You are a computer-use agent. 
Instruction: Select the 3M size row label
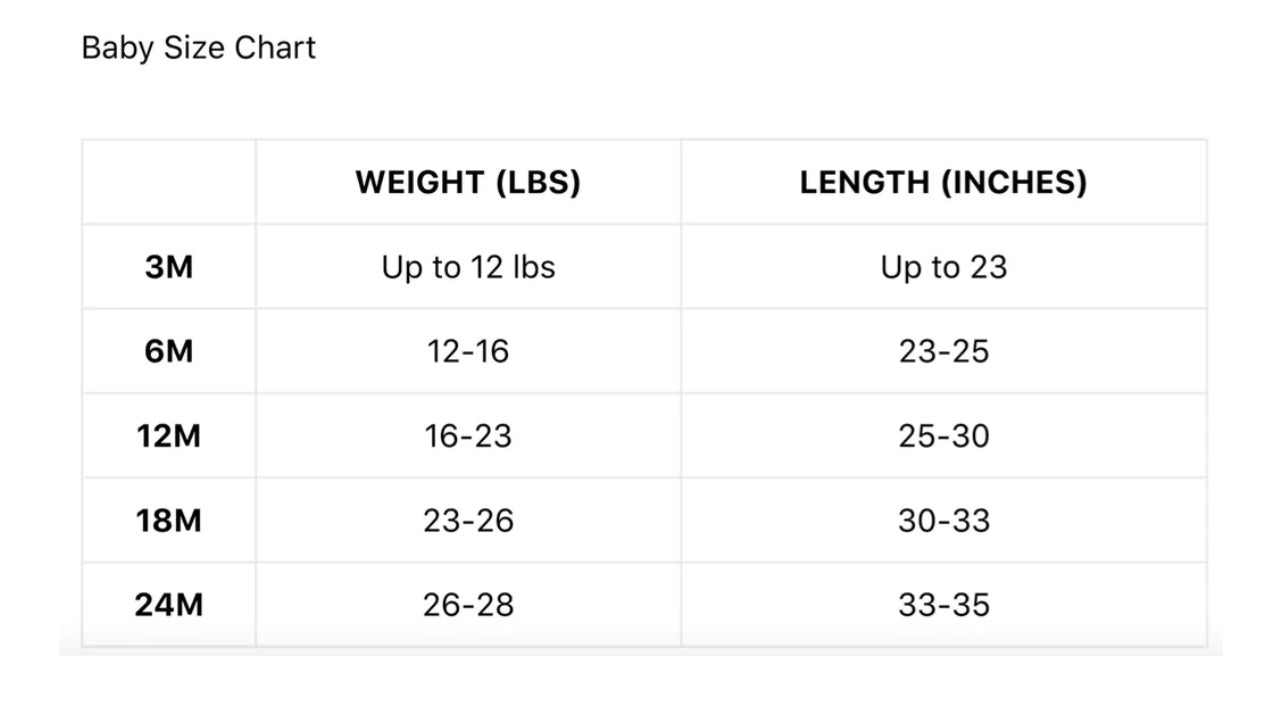169,267
